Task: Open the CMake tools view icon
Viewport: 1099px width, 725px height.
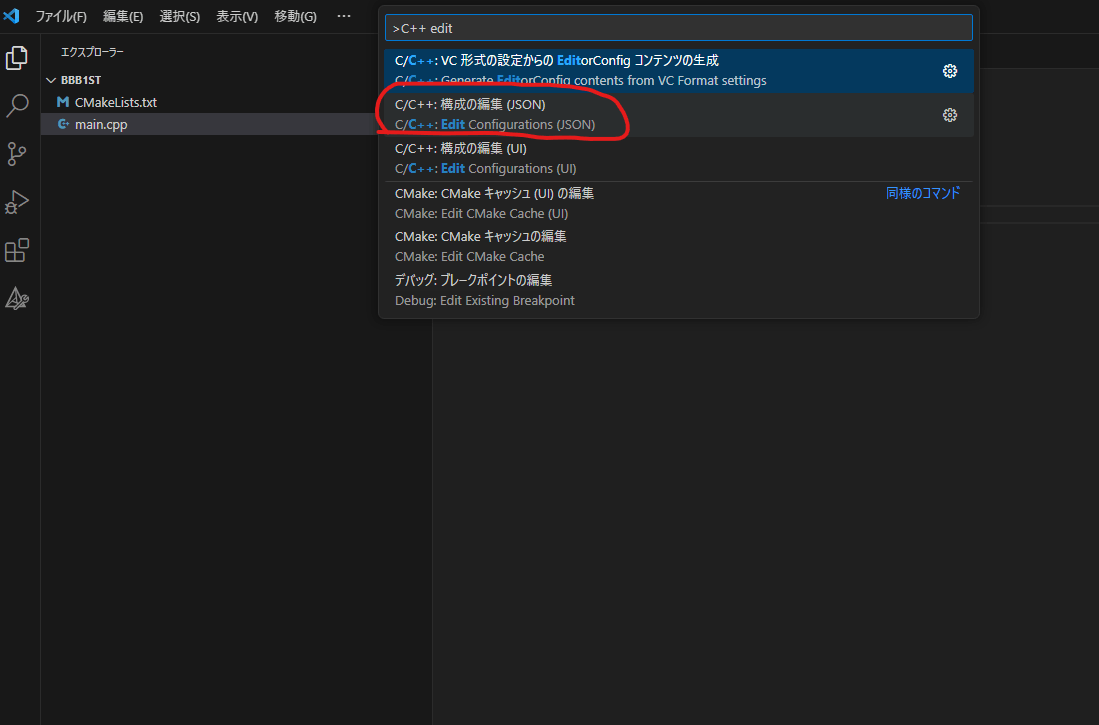Action: click(x=17, y=299)
